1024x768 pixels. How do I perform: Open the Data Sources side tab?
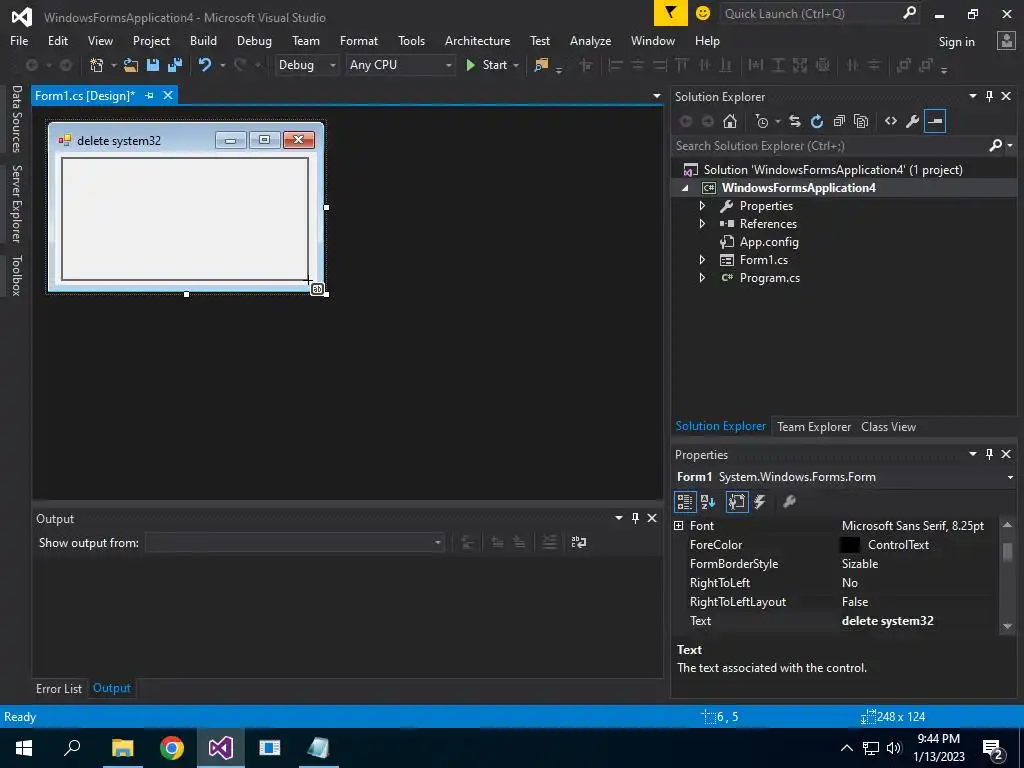pos(16,119)
